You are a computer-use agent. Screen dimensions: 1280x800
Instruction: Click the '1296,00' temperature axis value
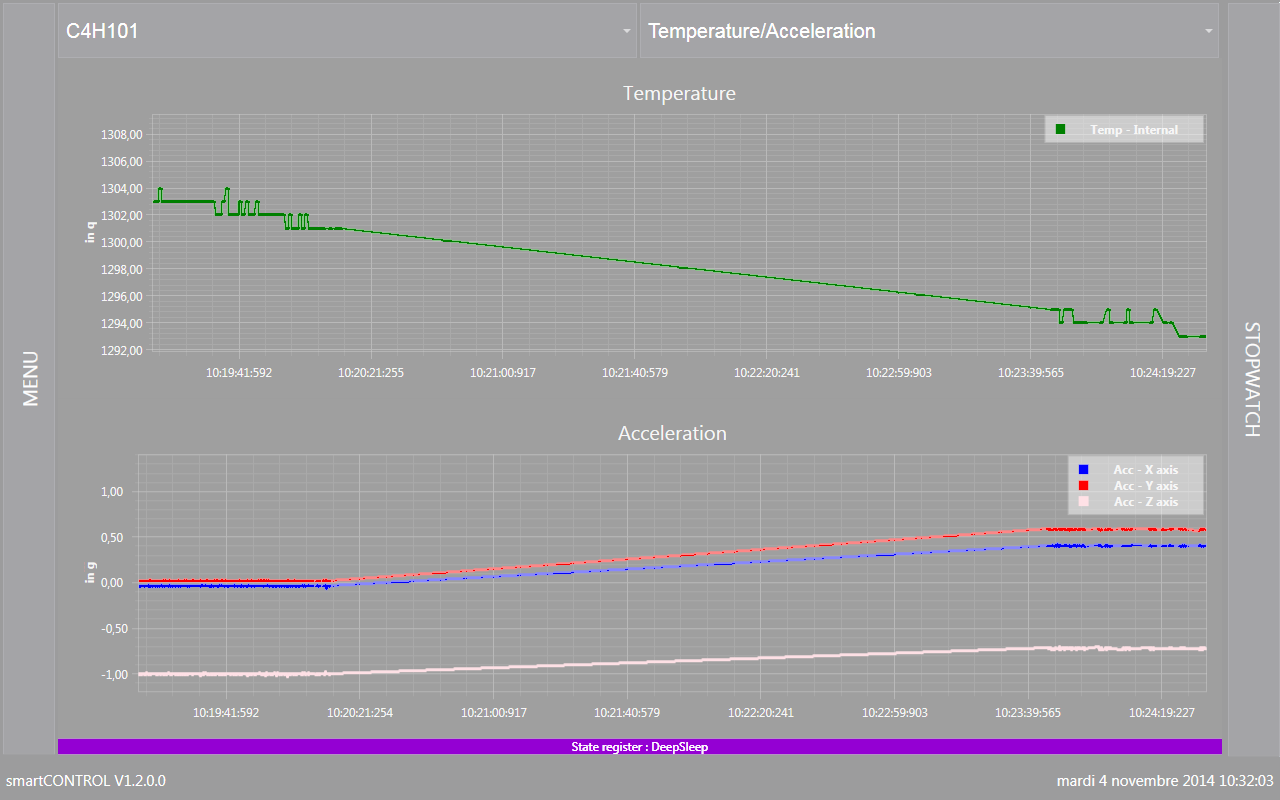pos(122,297)
